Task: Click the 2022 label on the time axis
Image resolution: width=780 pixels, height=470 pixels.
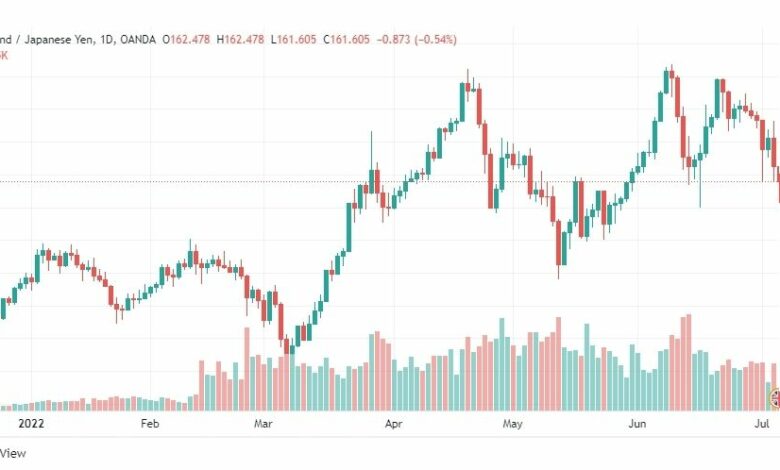Action: tap(31, 424)
